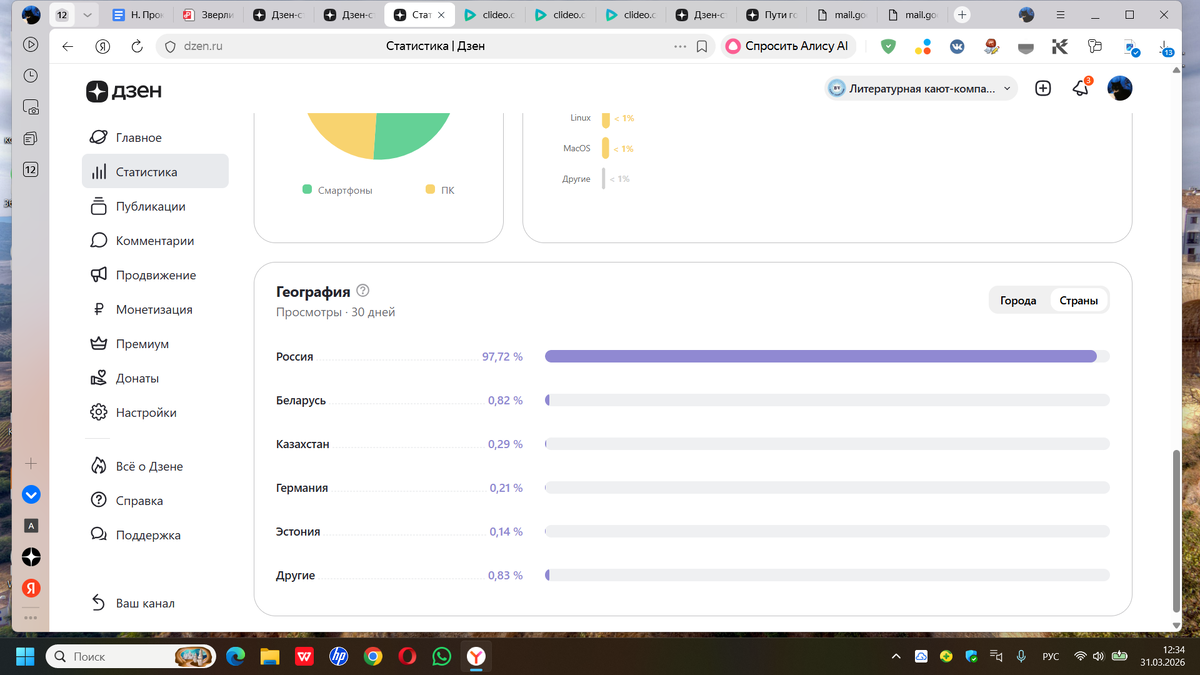The image size is (1200, 675).
Task: Click the create publication plus icon
Action: [1043, 88]
